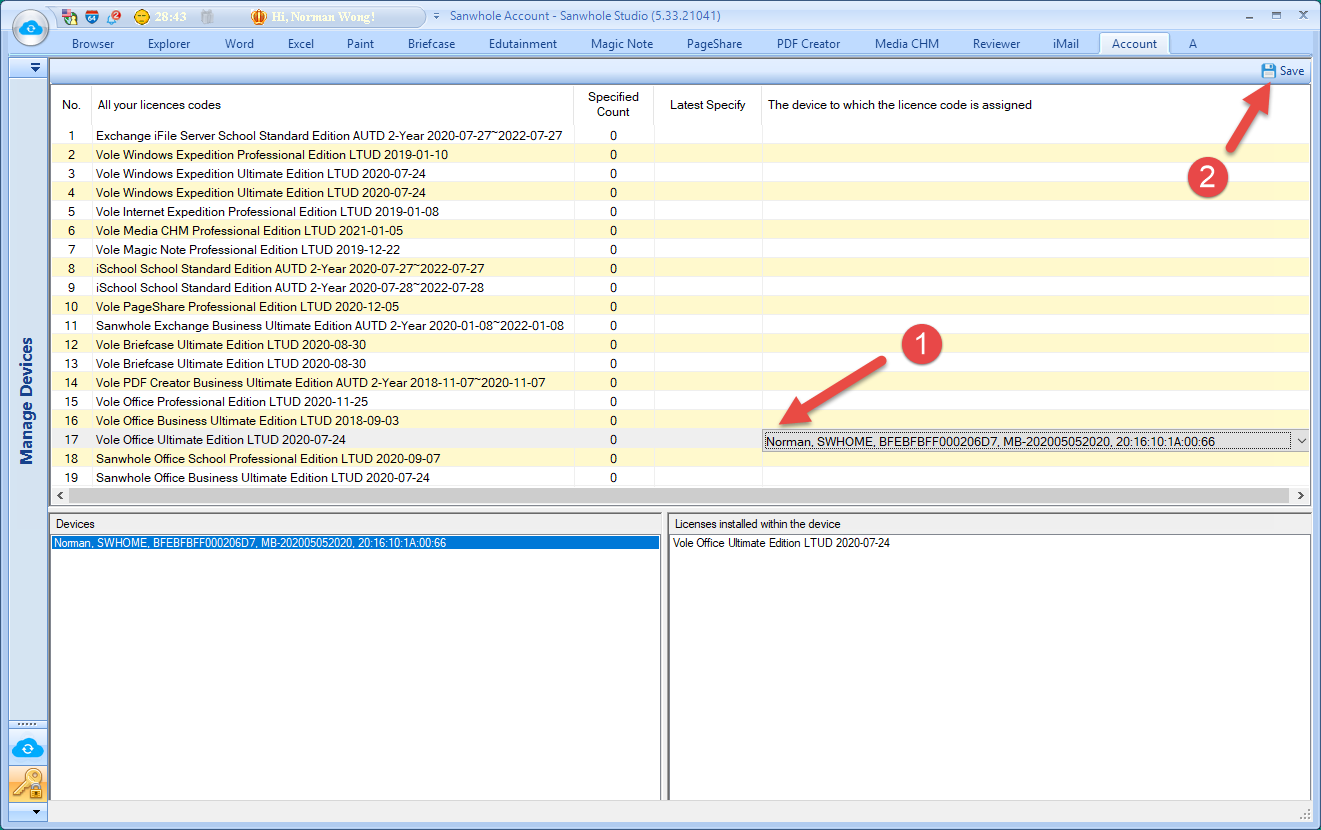Click the sidebar cloud sync icon
The width and height of the screenshot is (1321, 830).
tap(28, 748)
